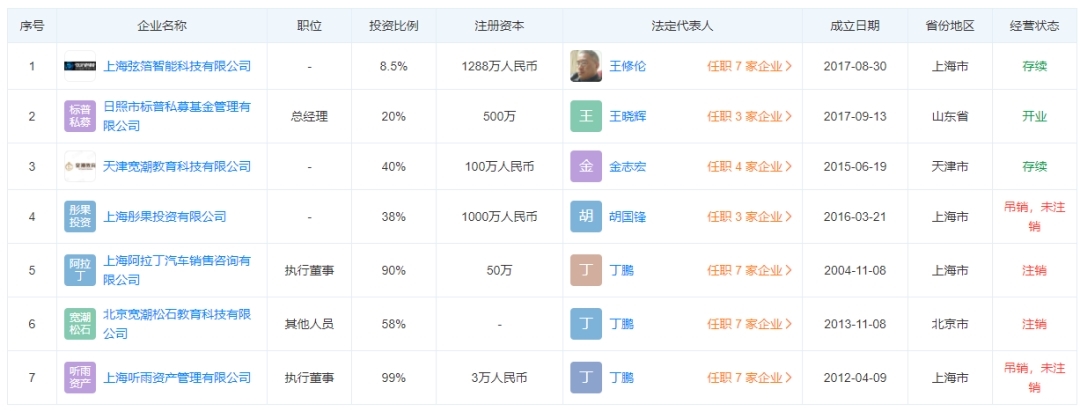Viewport: 1080px width, 411px height.
Task: Expand 任职 3 家企业 for 胡国锋
Action: click(x=749, y=216)
